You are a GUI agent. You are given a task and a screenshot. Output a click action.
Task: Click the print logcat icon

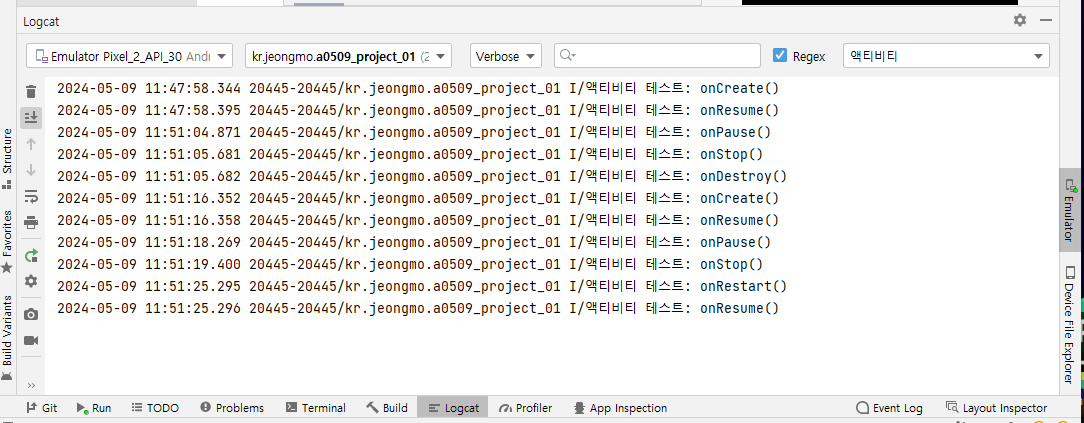pos(30,223)
